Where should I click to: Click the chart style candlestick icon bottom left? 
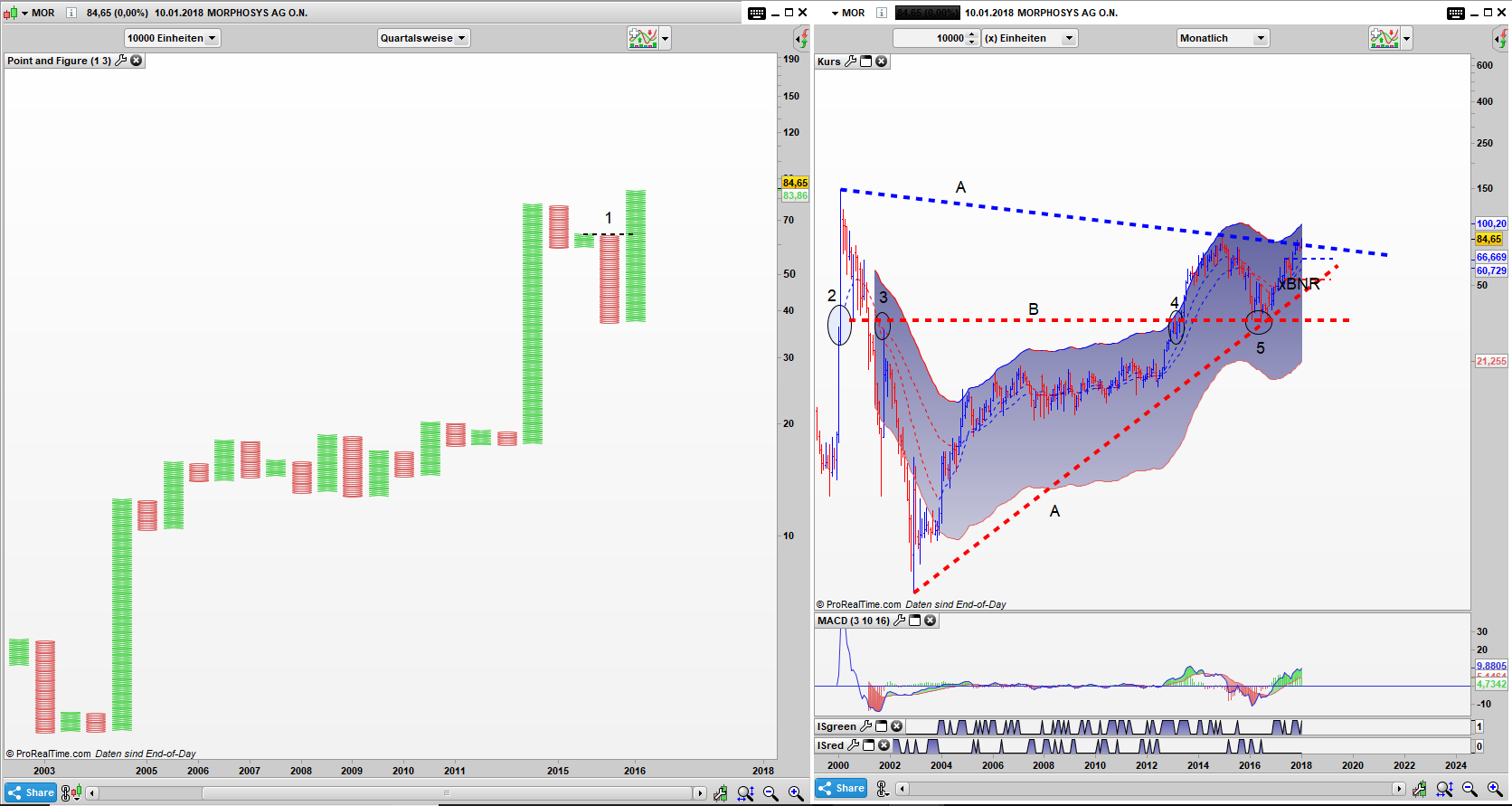coord(71,793)
